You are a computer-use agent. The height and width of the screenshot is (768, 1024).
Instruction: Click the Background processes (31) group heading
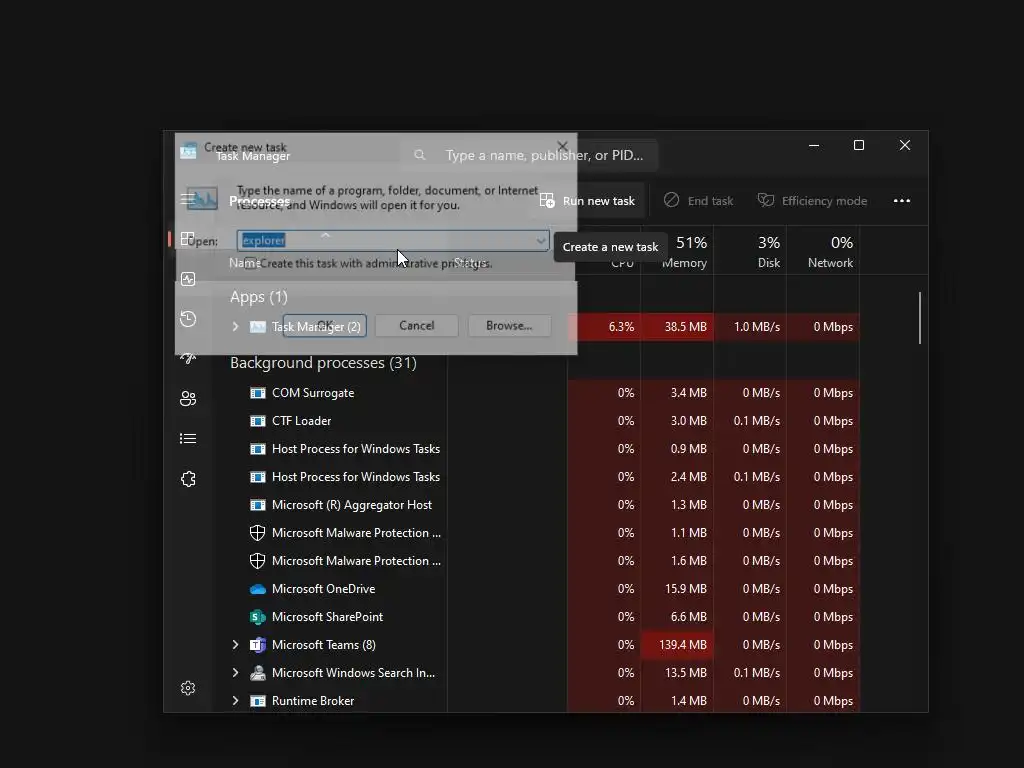pos(323,362)
